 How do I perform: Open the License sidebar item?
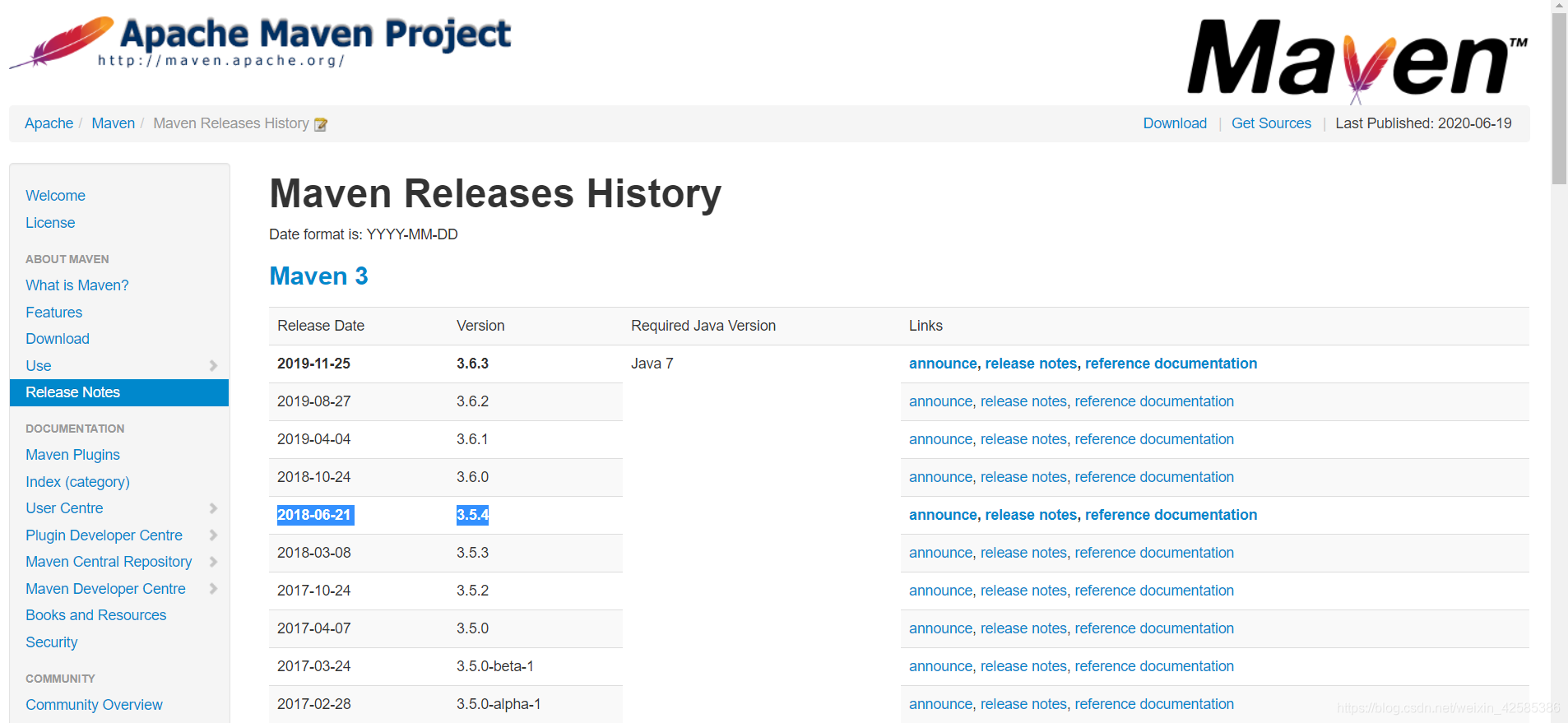point(50,223)
